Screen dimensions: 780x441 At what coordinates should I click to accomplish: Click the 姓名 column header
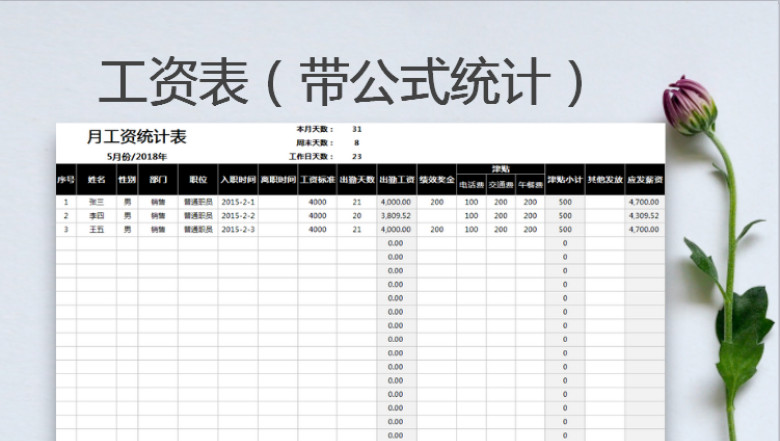tap(97, 179)
